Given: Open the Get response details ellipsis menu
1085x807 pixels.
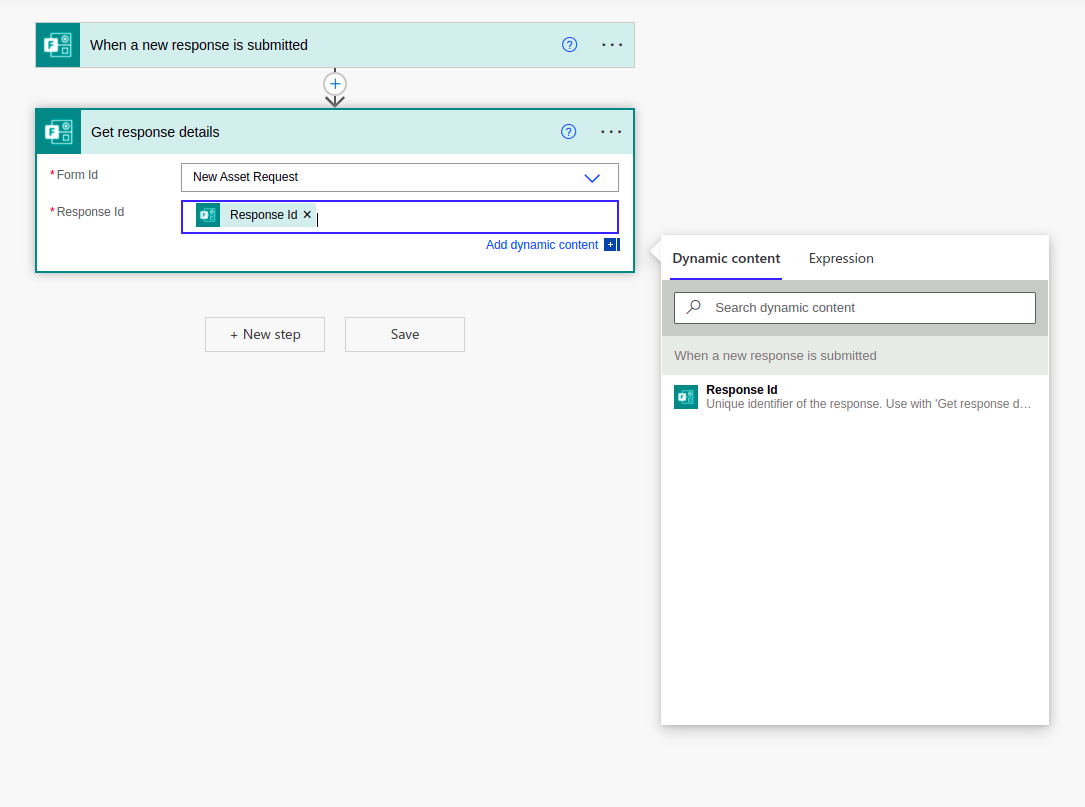Looking at the screenshot, I should coord(612,131).
